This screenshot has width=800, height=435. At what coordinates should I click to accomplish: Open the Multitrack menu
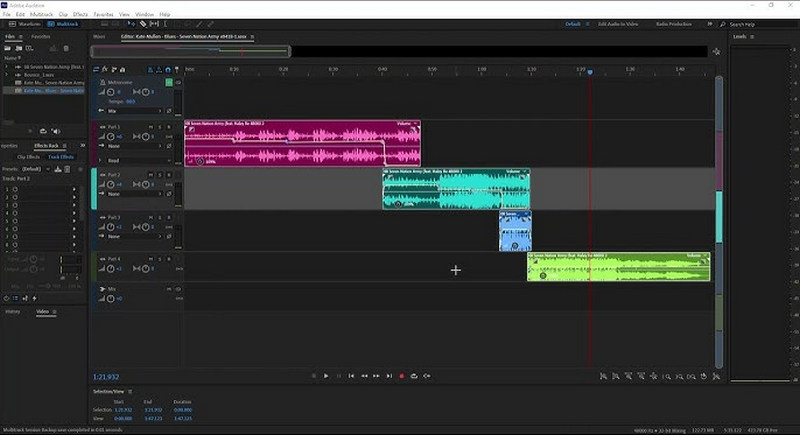[x=41, y=14]
